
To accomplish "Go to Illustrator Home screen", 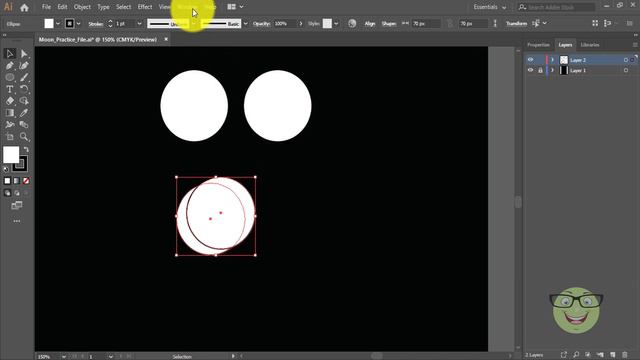I will 24,7.
